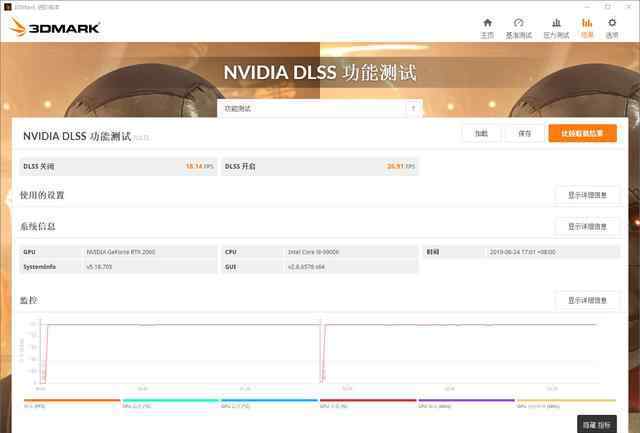Show details for the 监控 section
The height and width of the screenshot is (433, 640).
[587, 300]
